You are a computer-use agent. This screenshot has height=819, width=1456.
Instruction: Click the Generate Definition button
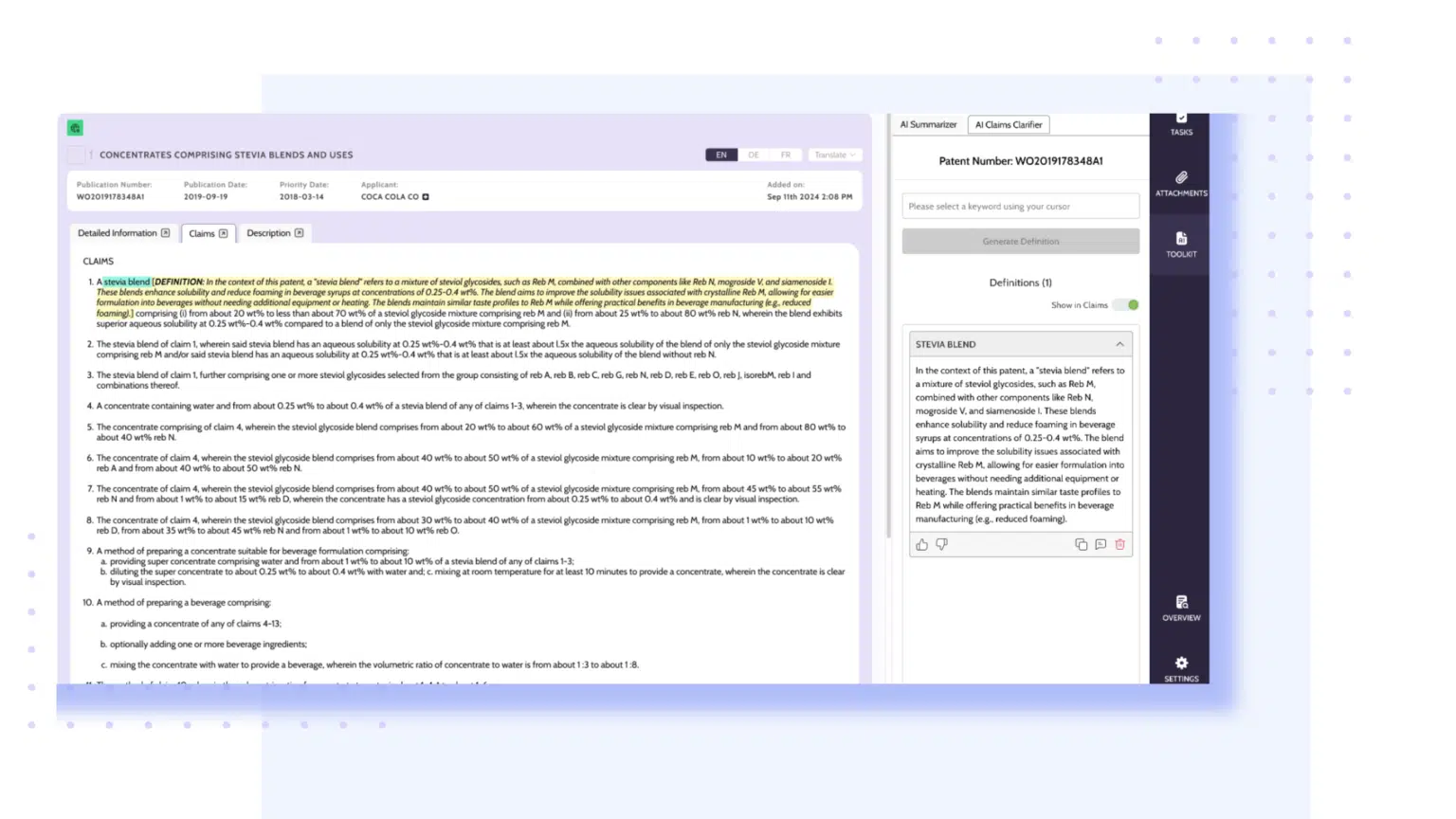click(x=1021, y=241)
